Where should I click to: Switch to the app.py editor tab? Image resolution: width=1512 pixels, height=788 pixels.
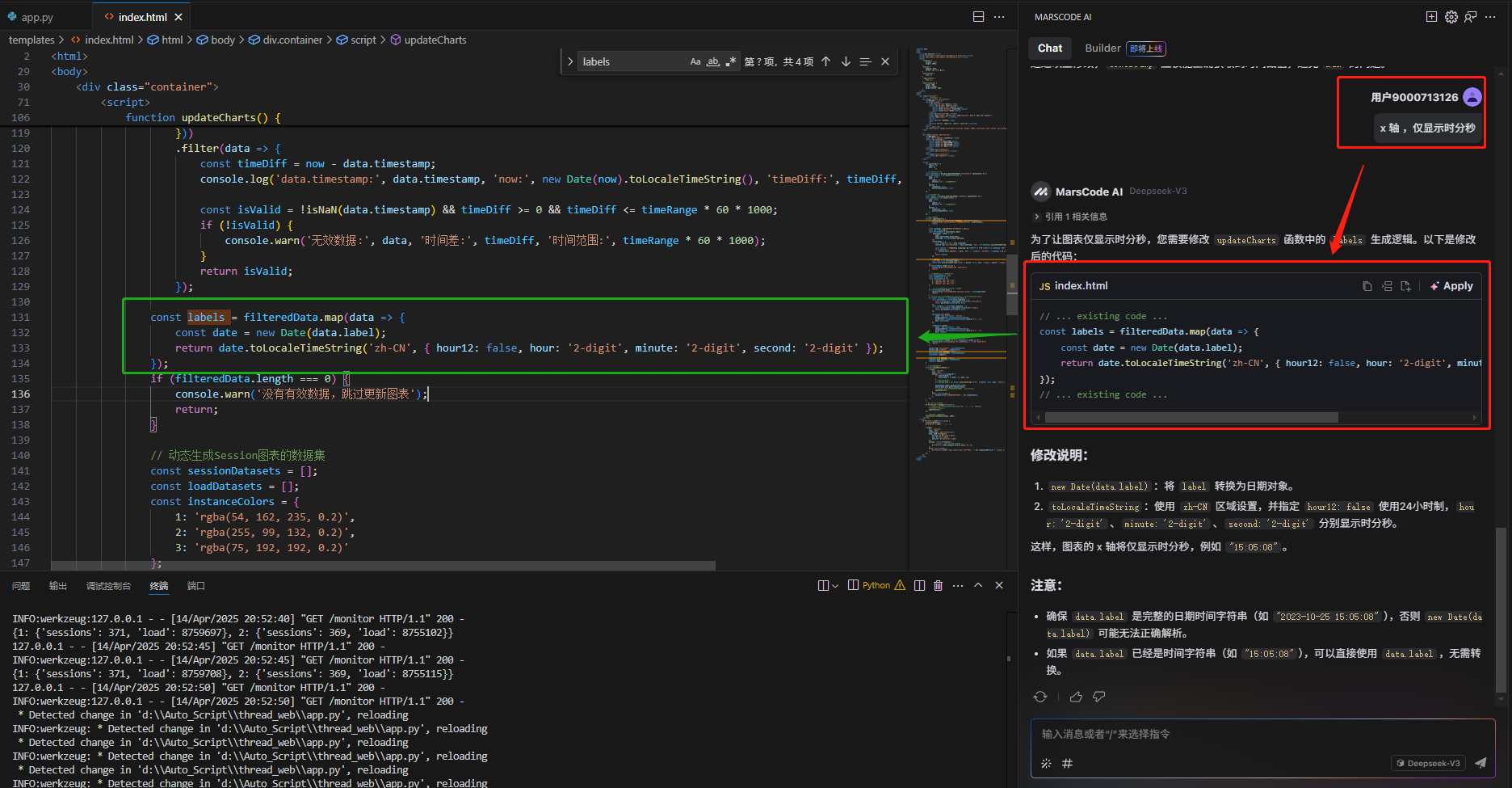(36, 17)
